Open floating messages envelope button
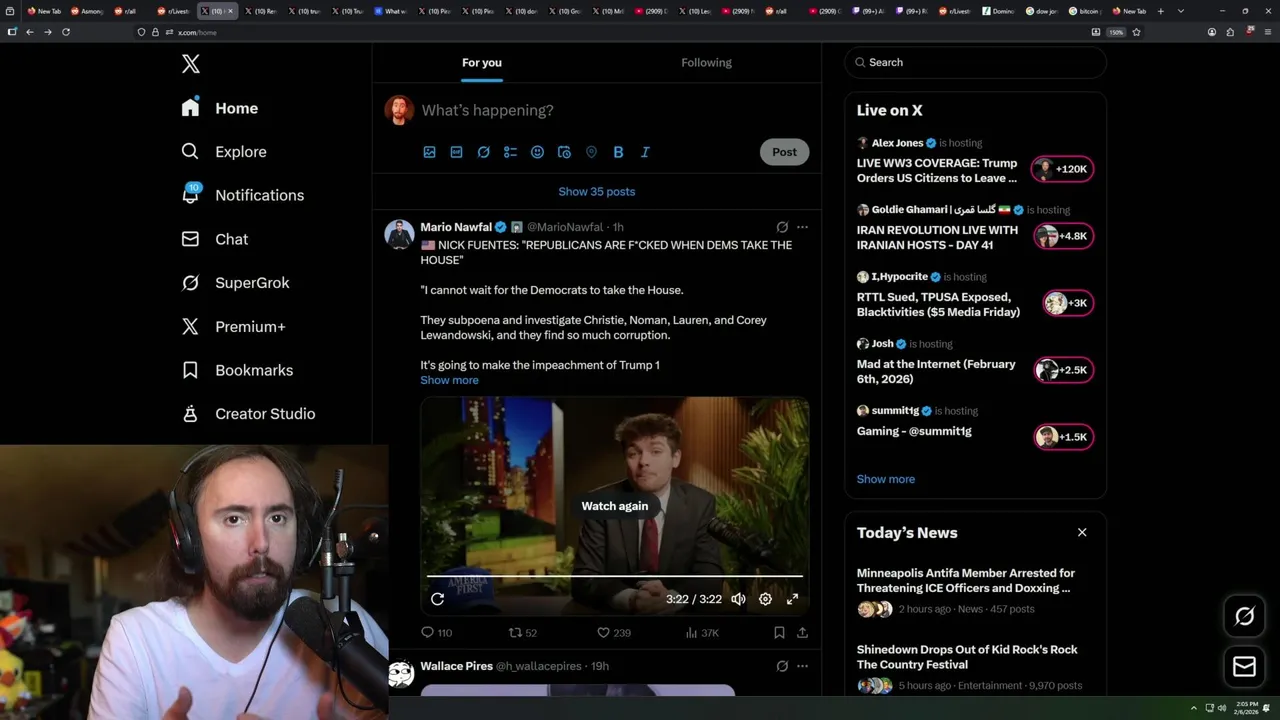Image resolution: width=1280 pixels, height=720 pixels. pyautogui.click(x=1245, y=666)
